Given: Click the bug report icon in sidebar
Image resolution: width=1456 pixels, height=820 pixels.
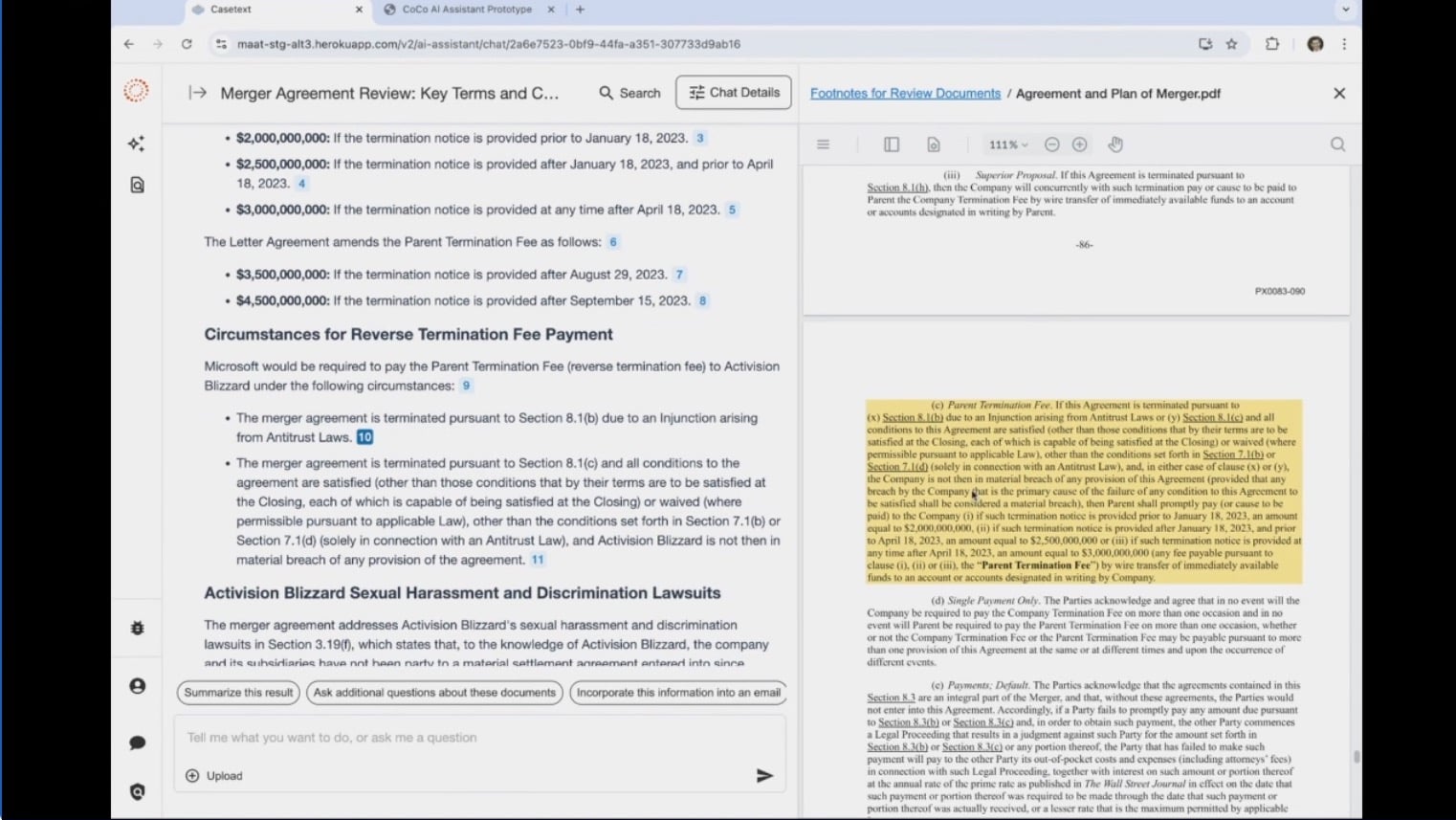Looking at the screenshot, I should coord(137,628).
